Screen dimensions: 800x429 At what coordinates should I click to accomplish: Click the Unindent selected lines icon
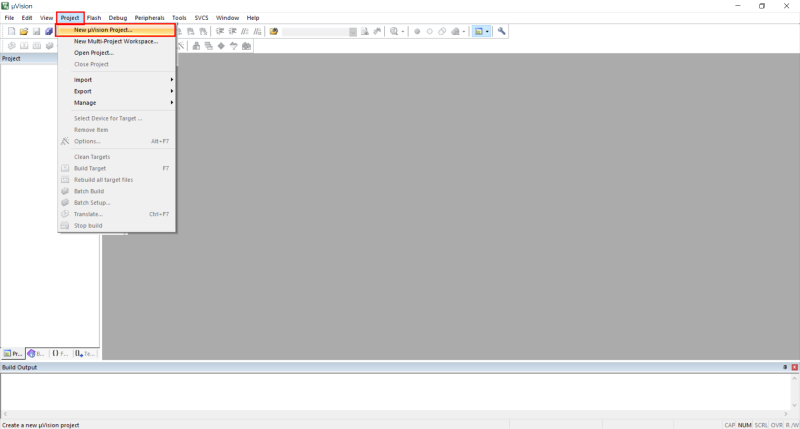pos(232,32)
